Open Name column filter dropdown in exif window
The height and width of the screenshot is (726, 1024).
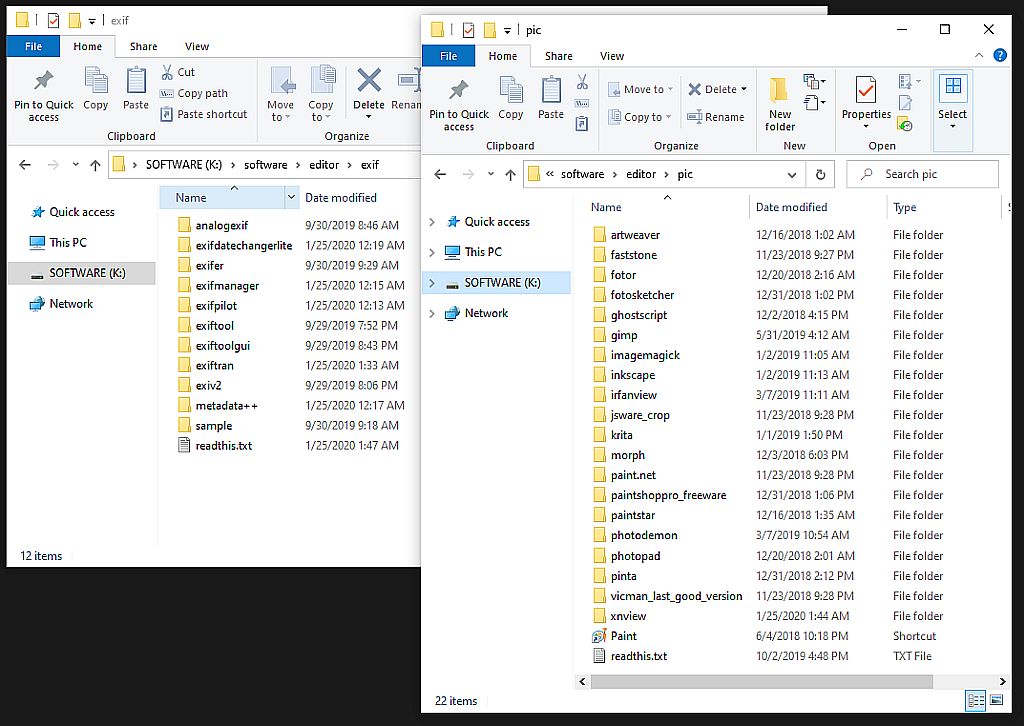point(291,197)
